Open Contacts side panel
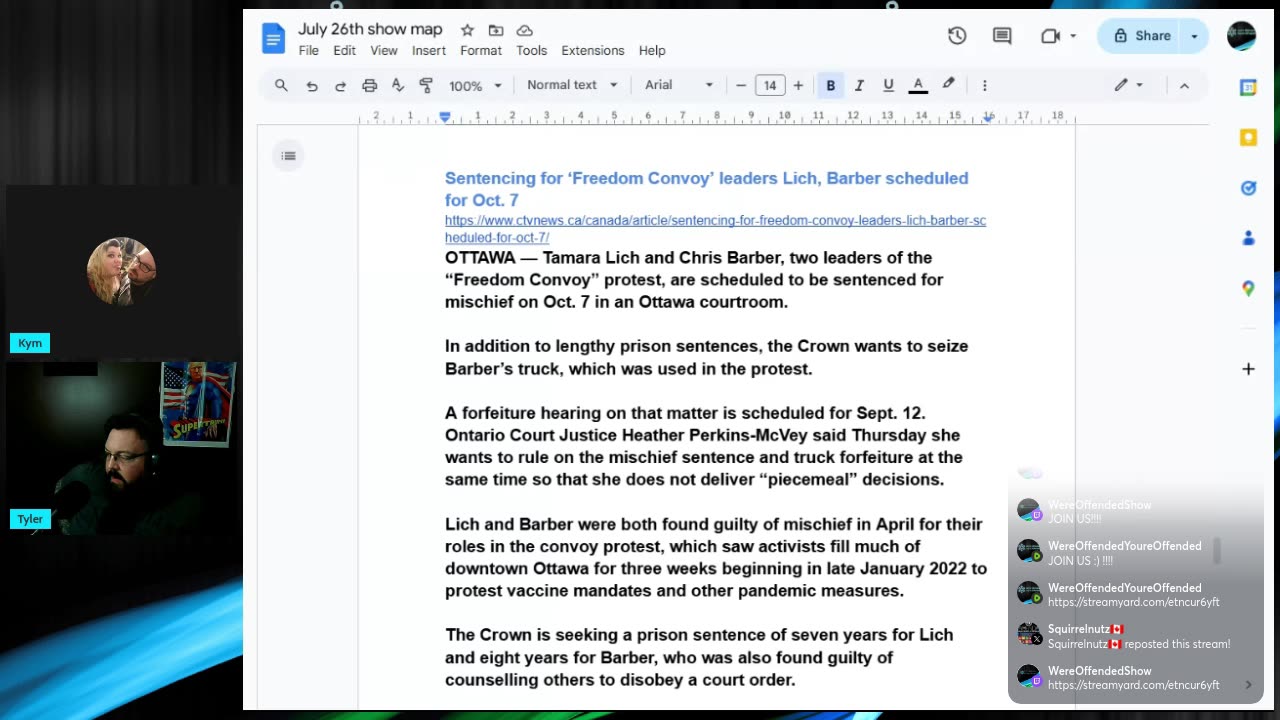This screenshot has height=720, width=1280. (x=1248, y=238)
